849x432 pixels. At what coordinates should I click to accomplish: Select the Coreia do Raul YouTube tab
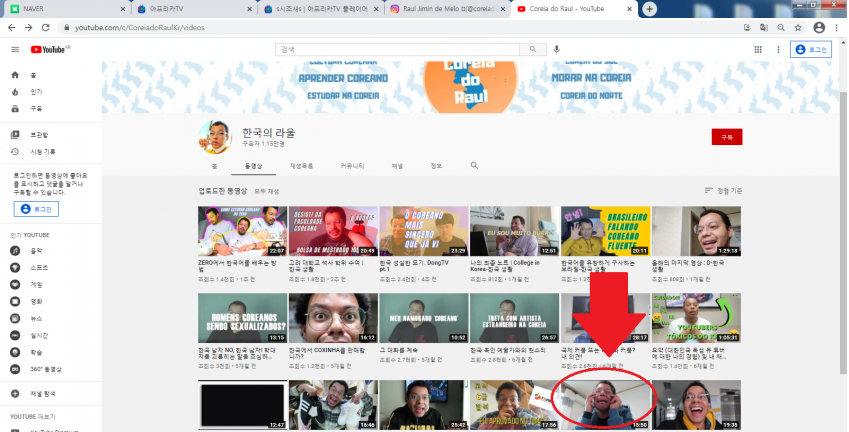tap(574, 9)
